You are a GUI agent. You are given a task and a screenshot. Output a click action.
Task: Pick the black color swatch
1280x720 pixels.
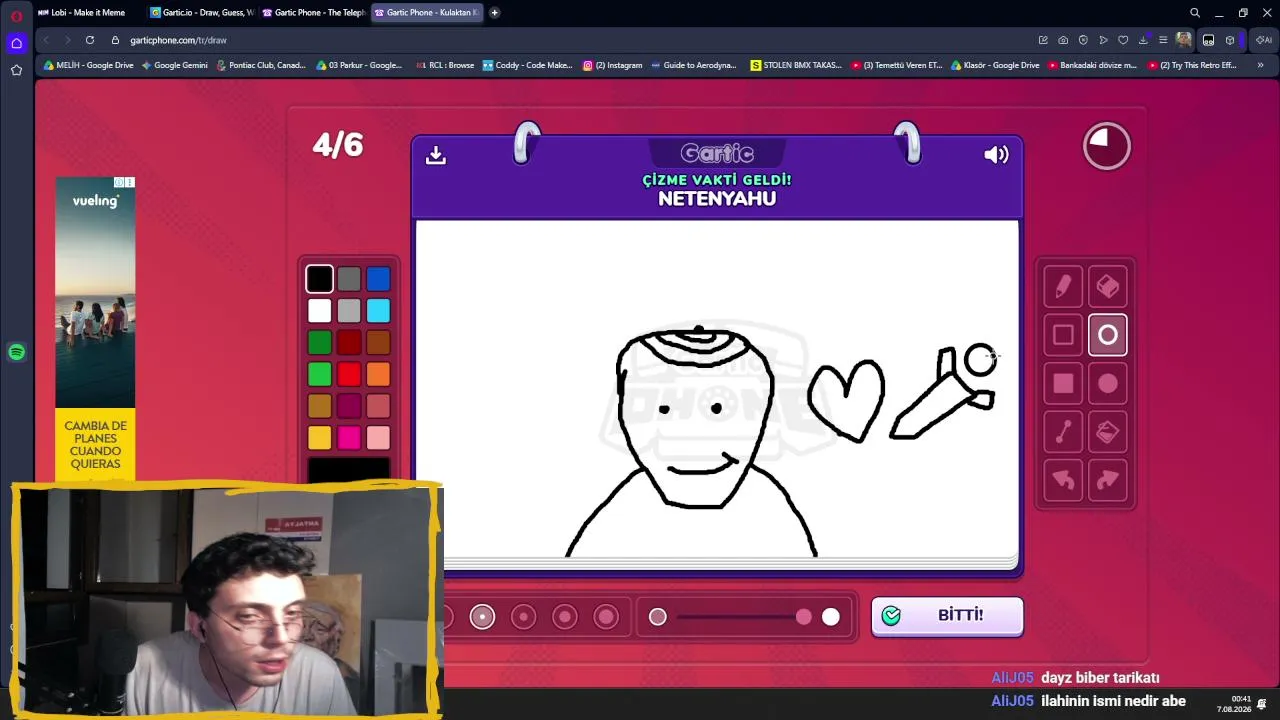click(319, 279)
